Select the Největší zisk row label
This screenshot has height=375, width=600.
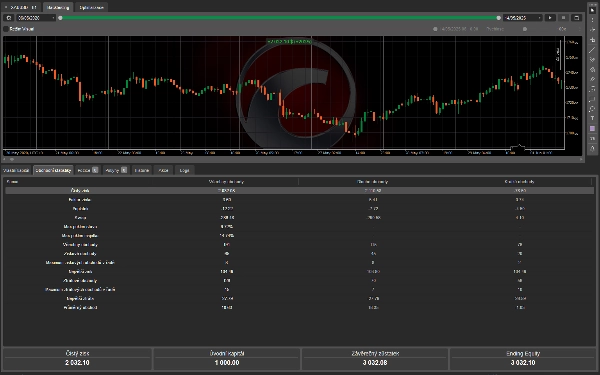coord(80,272)
